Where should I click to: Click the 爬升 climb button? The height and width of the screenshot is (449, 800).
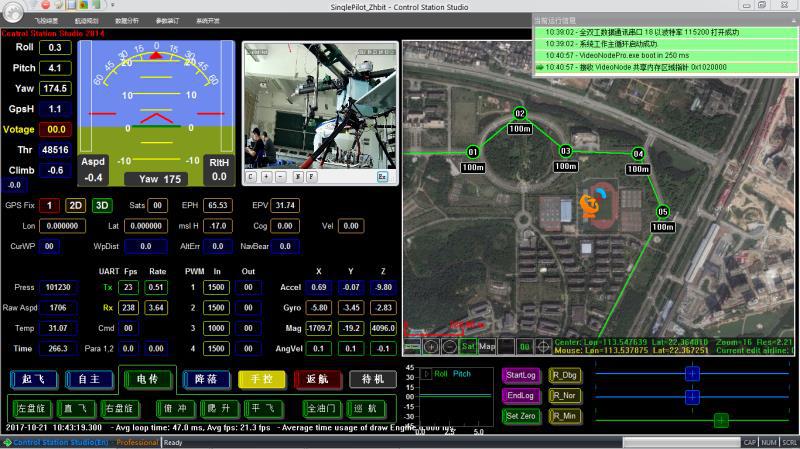pyautogui.click(x=219, y=408)
